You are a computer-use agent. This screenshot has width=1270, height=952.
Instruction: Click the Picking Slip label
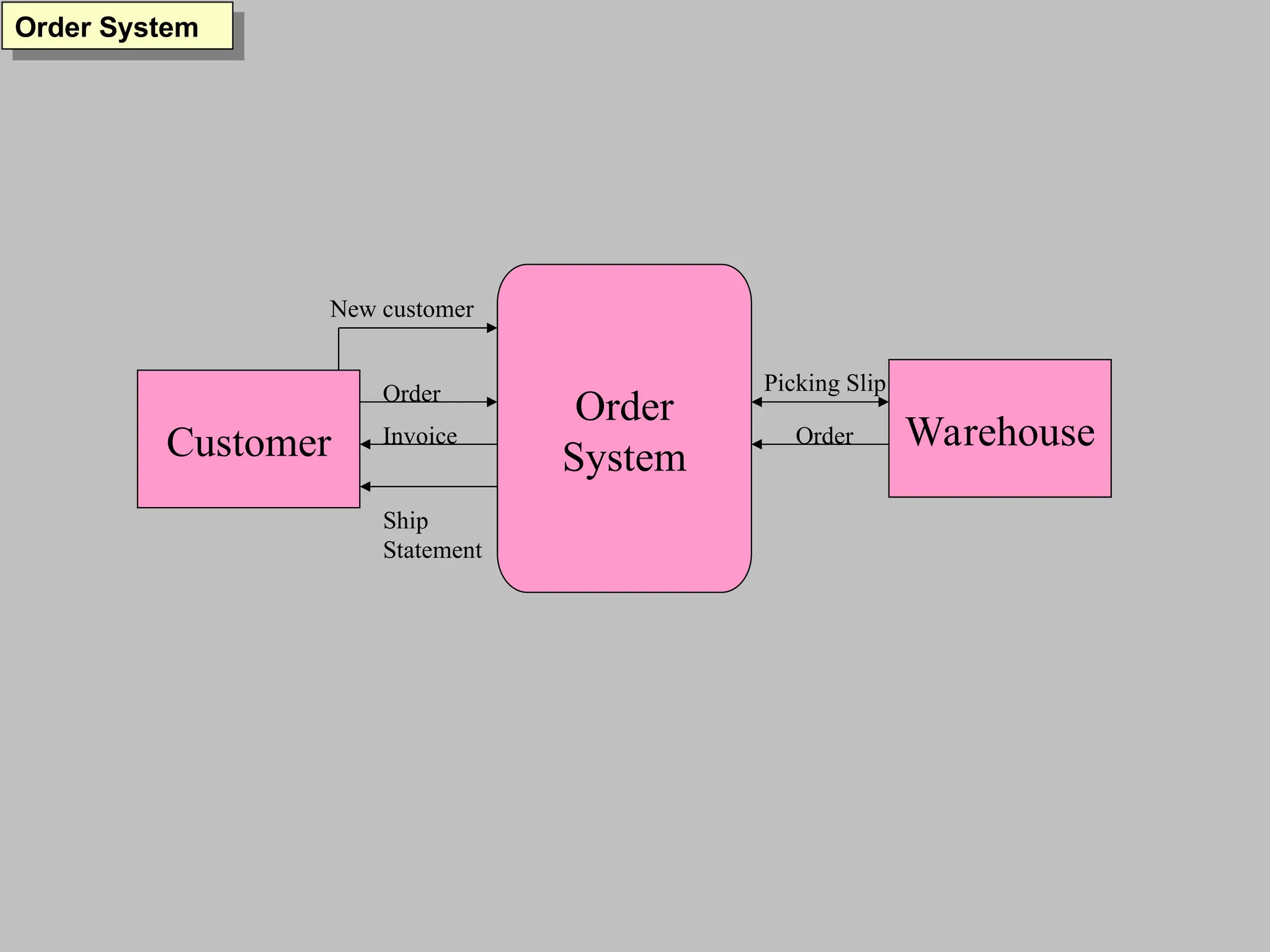point(824,383)
